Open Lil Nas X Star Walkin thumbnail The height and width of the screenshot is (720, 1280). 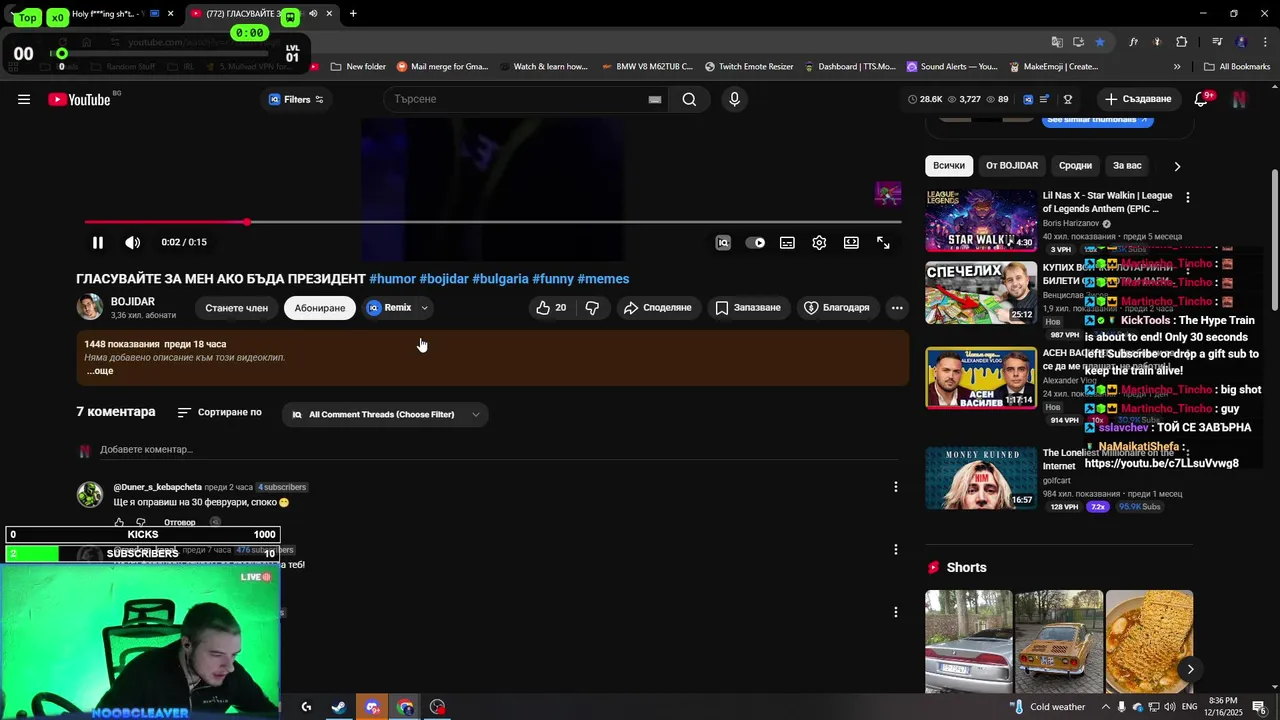[x=981, y=221]
